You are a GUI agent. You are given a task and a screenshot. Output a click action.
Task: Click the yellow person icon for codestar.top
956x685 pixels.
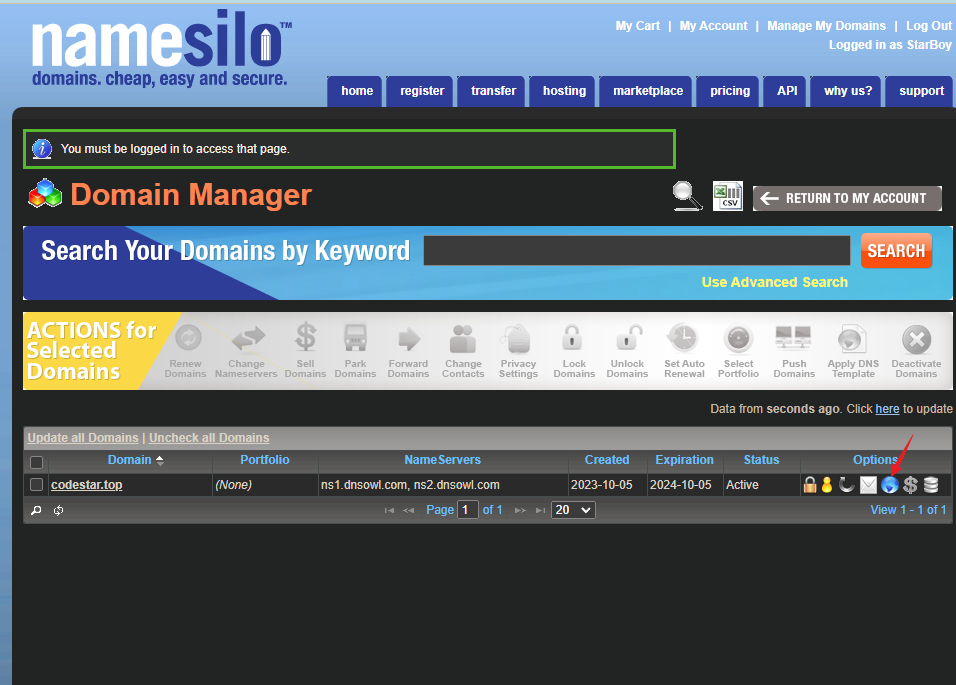tap(827, 485)
